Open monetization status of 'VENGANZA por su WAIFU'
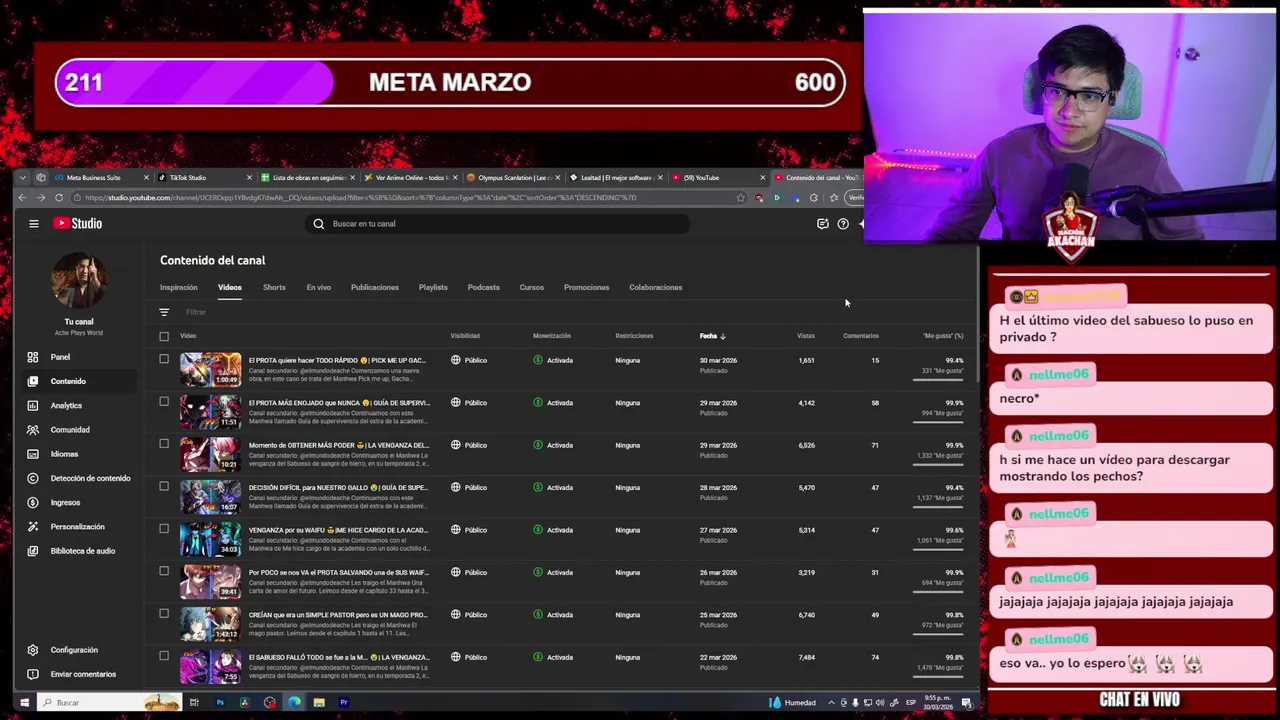The width and height of the screenshot is (1280, 720). tap(553, 530)
